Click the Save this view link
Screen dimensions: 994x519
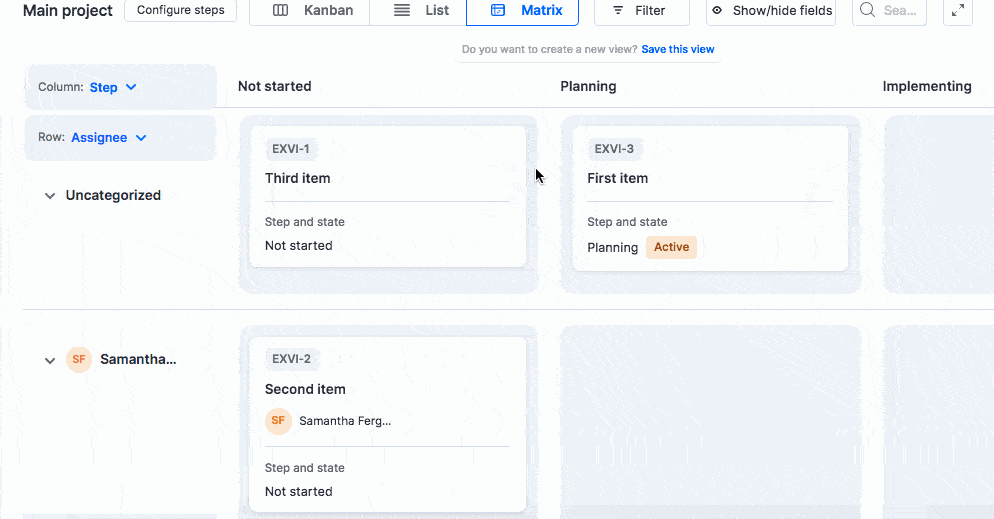(x=677, y=49)
